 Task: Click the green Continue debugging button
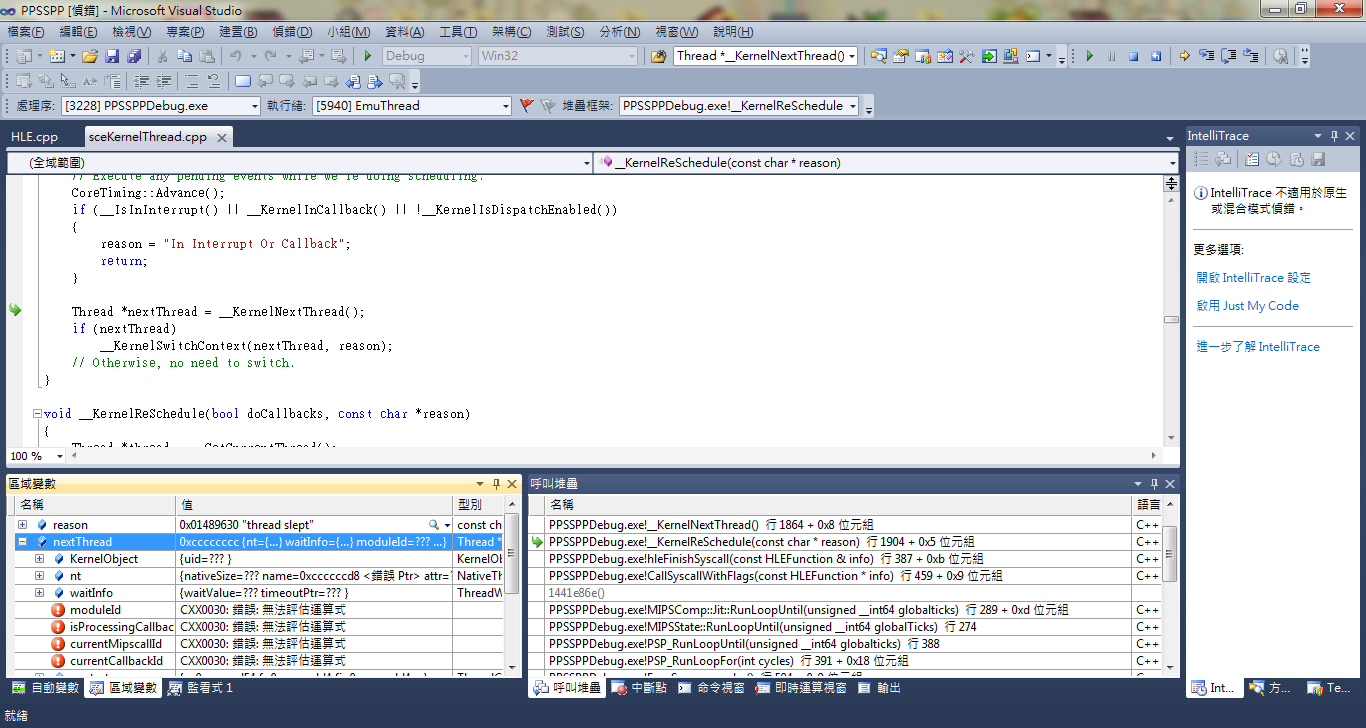point(1090,56)
